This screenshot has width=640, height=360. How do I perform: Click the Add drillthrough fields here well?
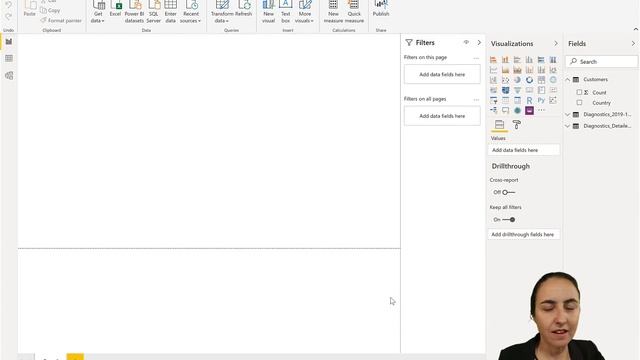pos(524,234)
